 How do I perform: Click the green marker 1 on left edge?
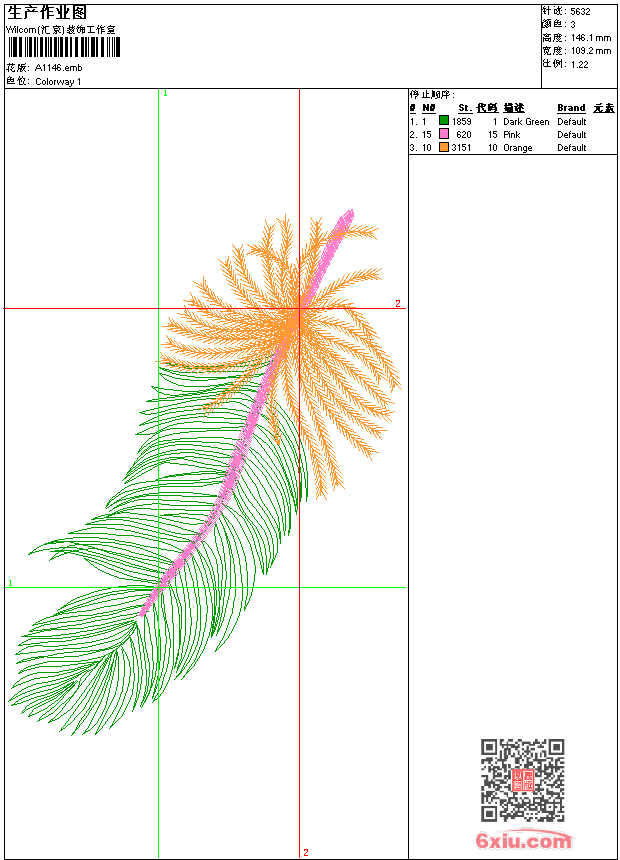coord(10,583)
